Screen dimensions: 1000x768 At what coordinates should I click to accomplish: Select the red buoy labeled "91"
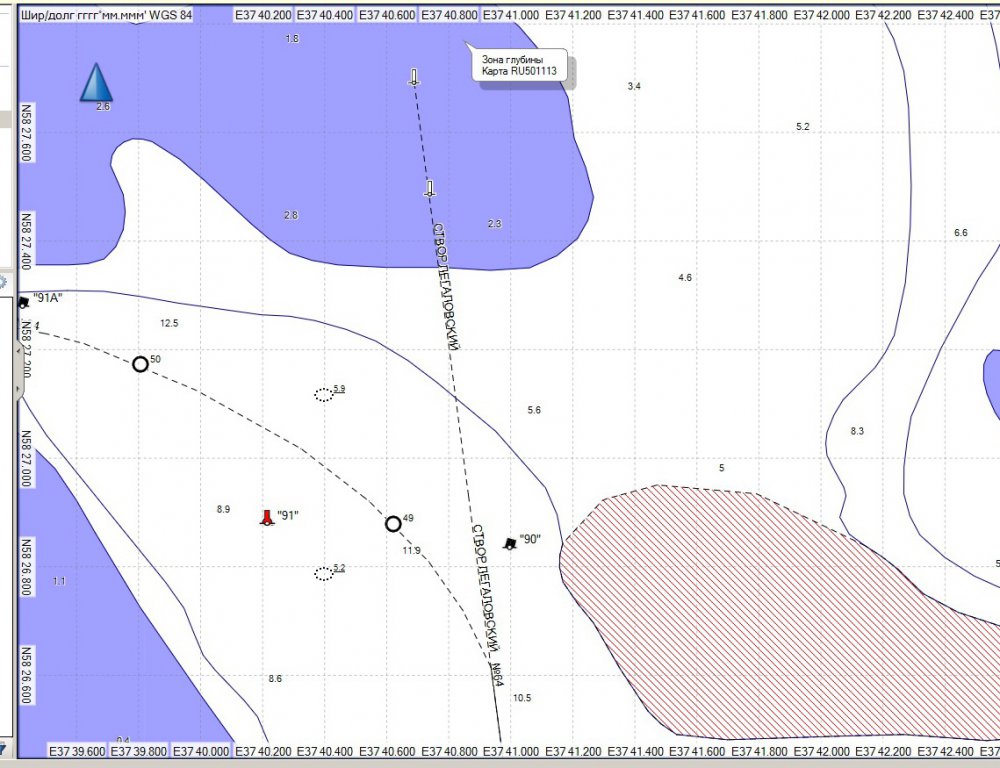pos(266,517)
